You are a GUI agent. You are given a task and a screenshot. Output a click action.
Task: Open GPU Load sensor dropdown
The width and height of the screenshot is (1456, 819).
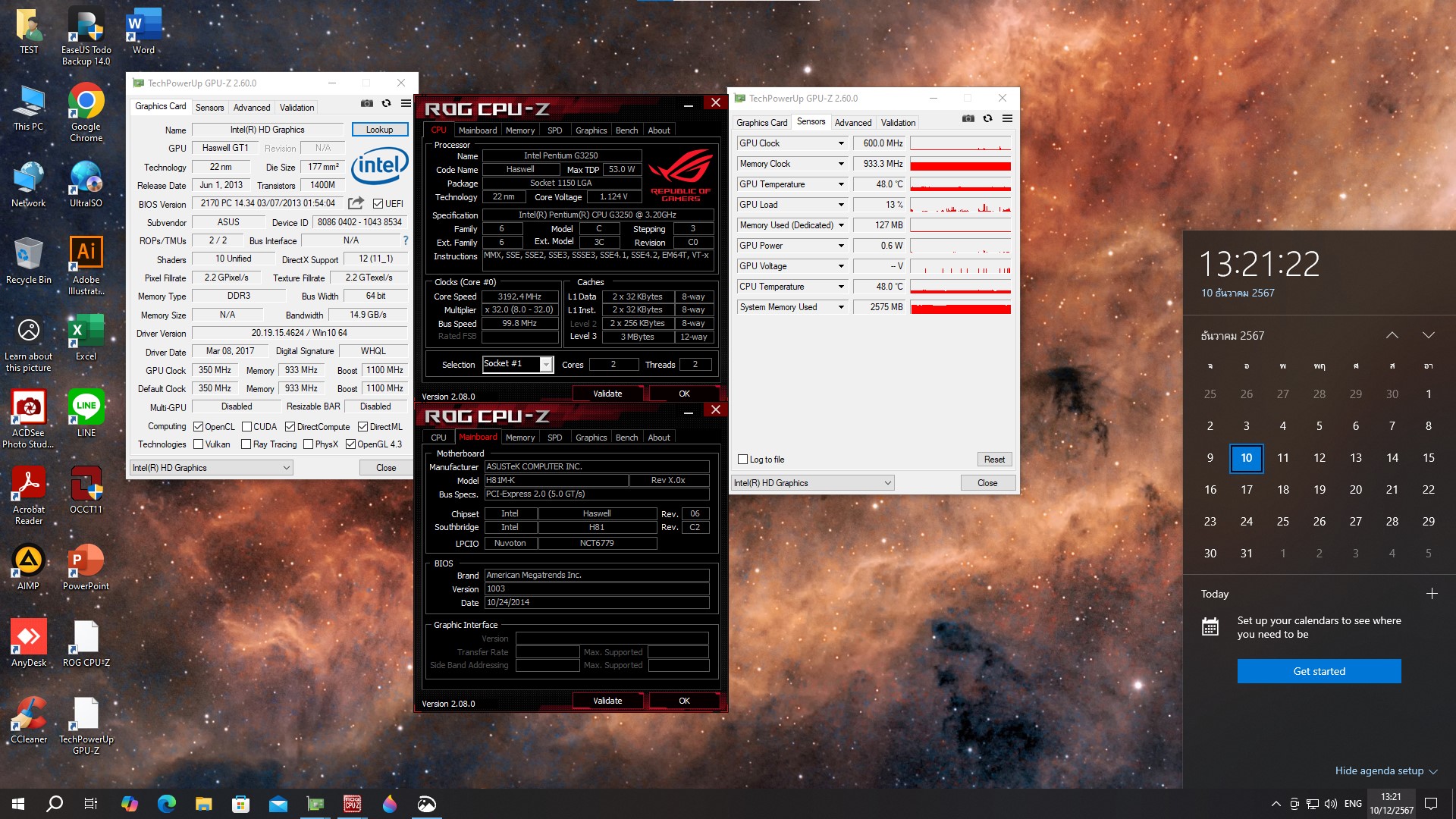840,205
